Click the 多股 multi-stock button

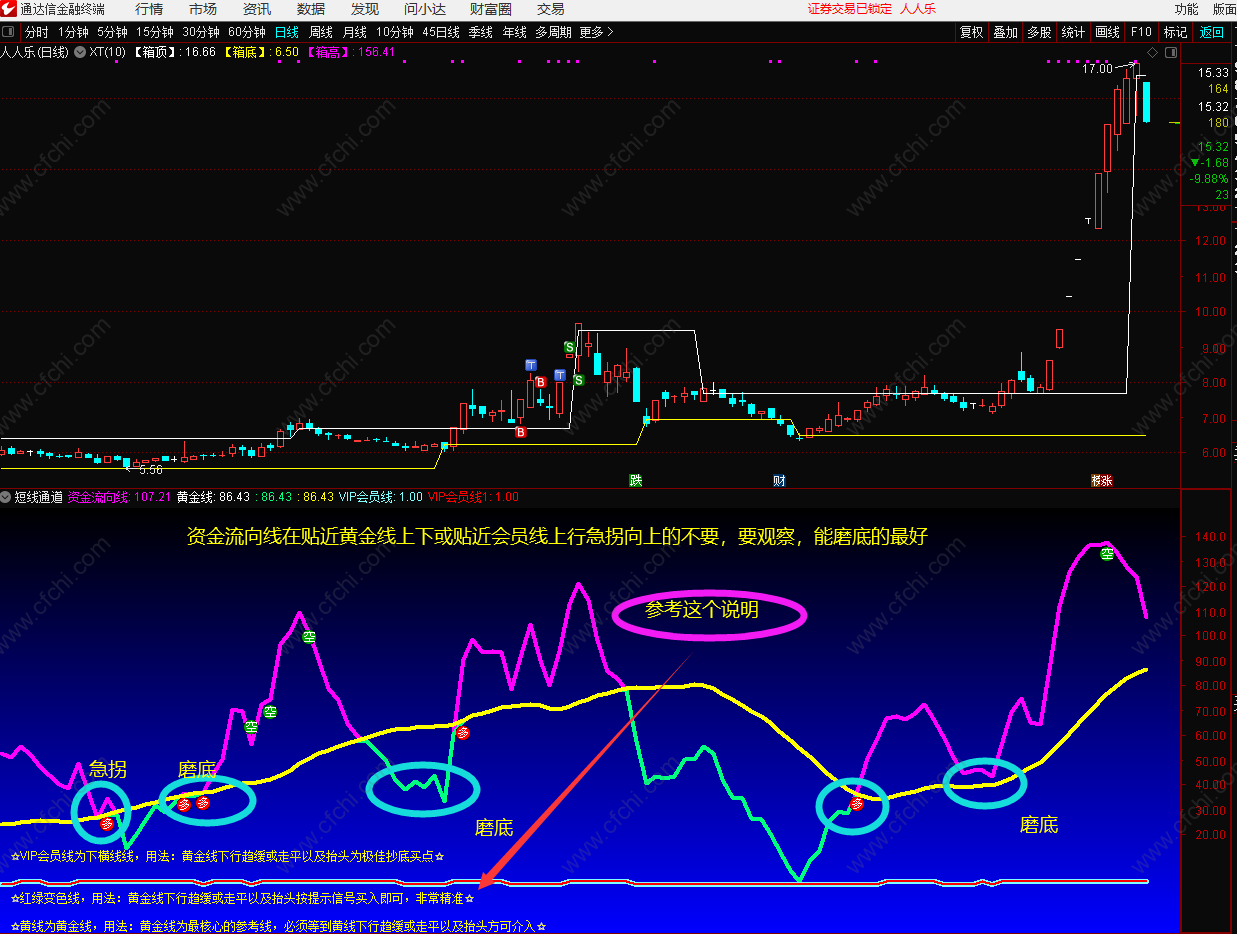[1039, 32]
